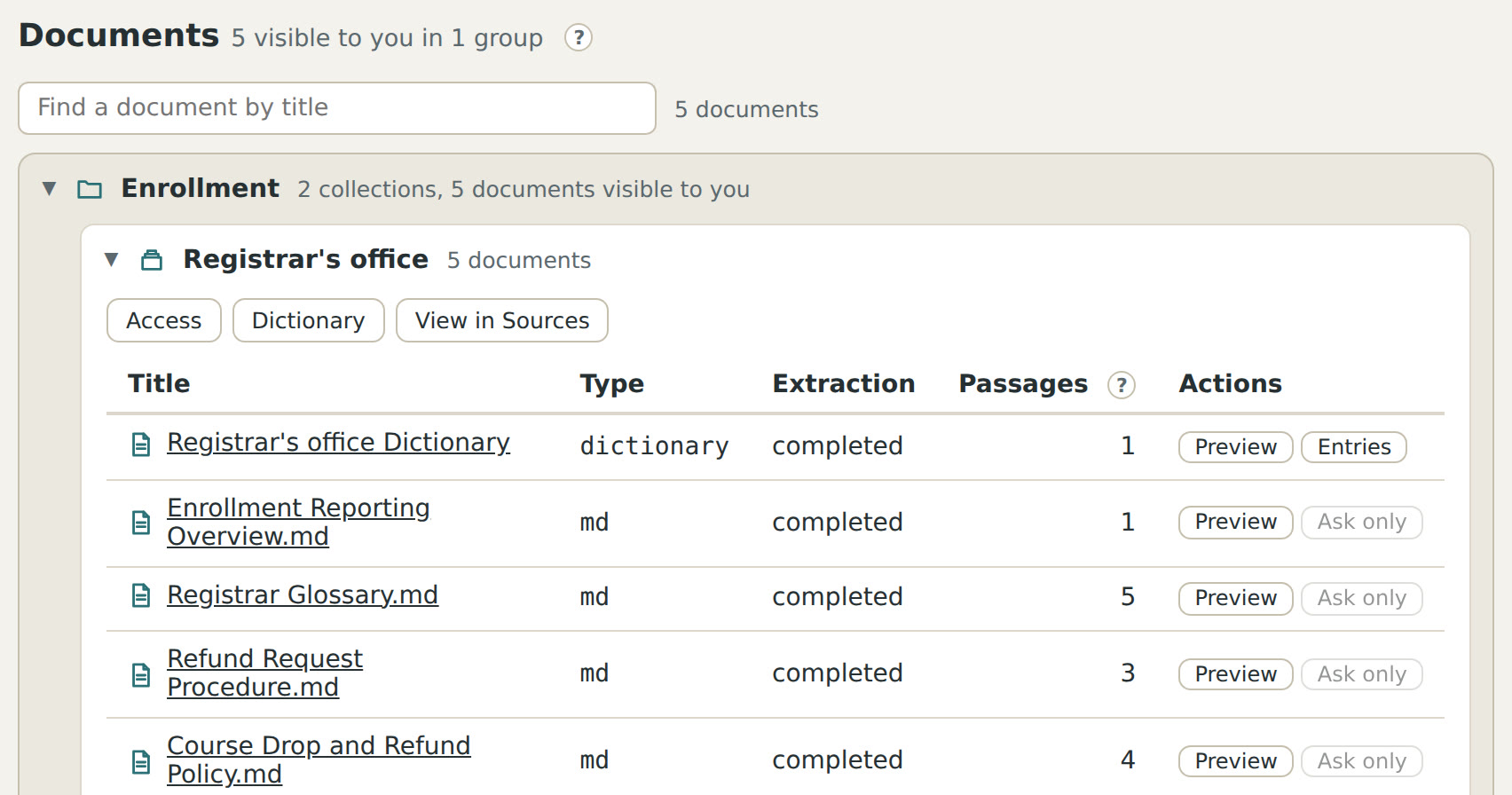This screenshot has width=1512, height=795.
Task: Preview the Registrar's office Dictionary
Action: pos(1236,447)
